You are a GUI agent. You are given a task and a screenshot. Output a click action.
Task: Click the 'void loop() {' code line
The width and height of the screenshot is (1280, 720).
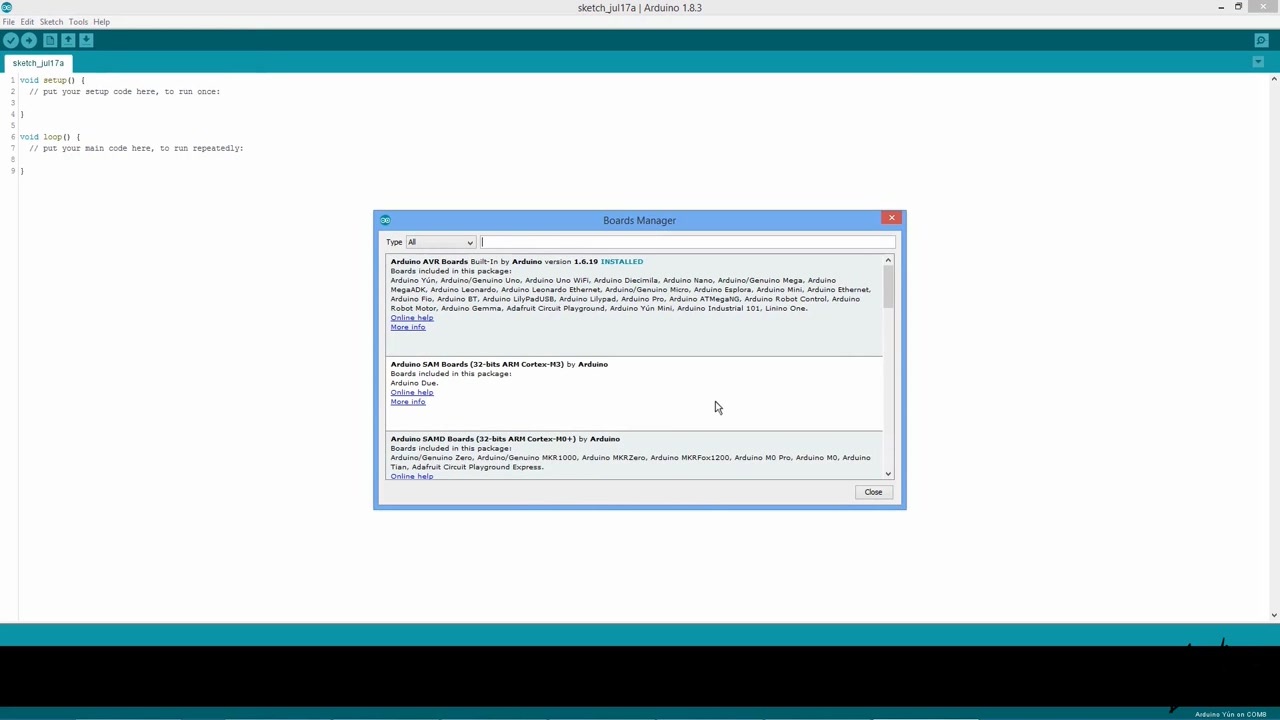coord(49,137)
